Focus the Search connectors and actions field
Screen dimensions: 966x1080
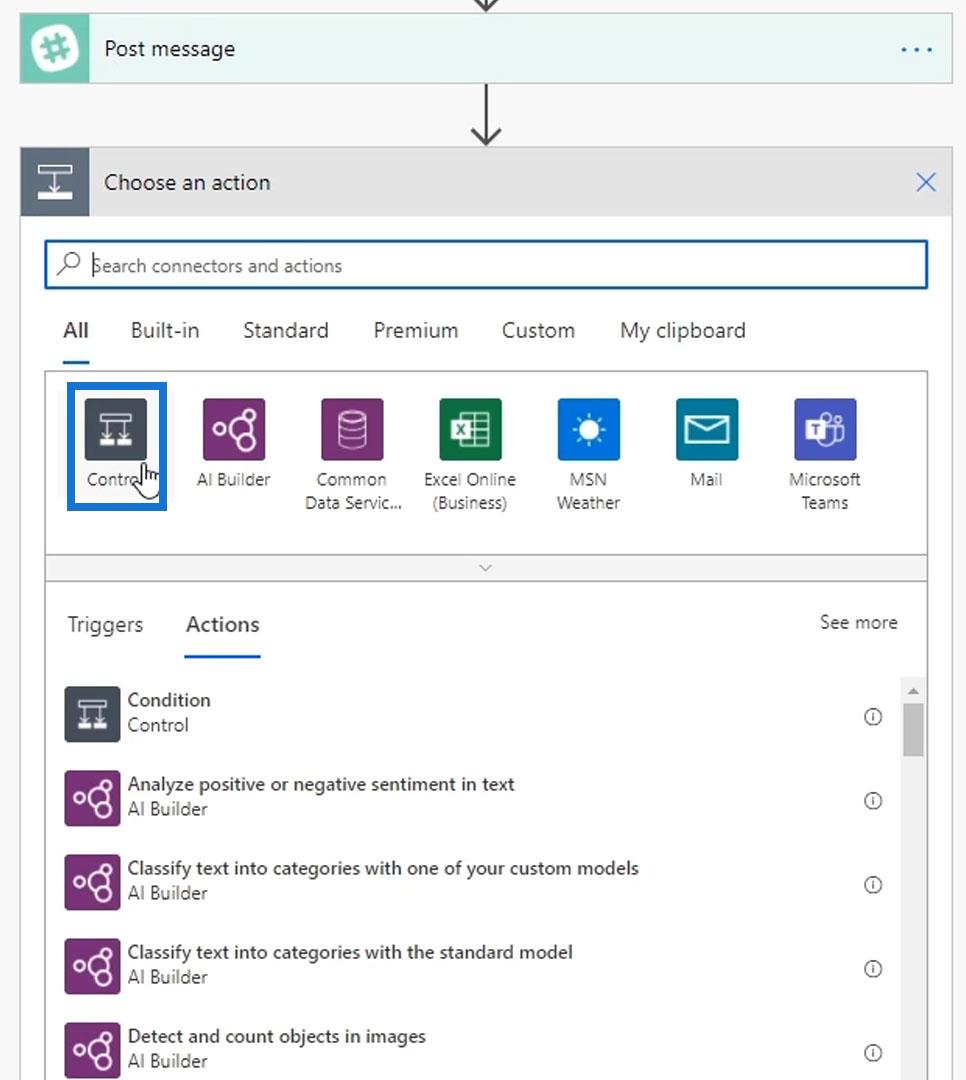486,264
